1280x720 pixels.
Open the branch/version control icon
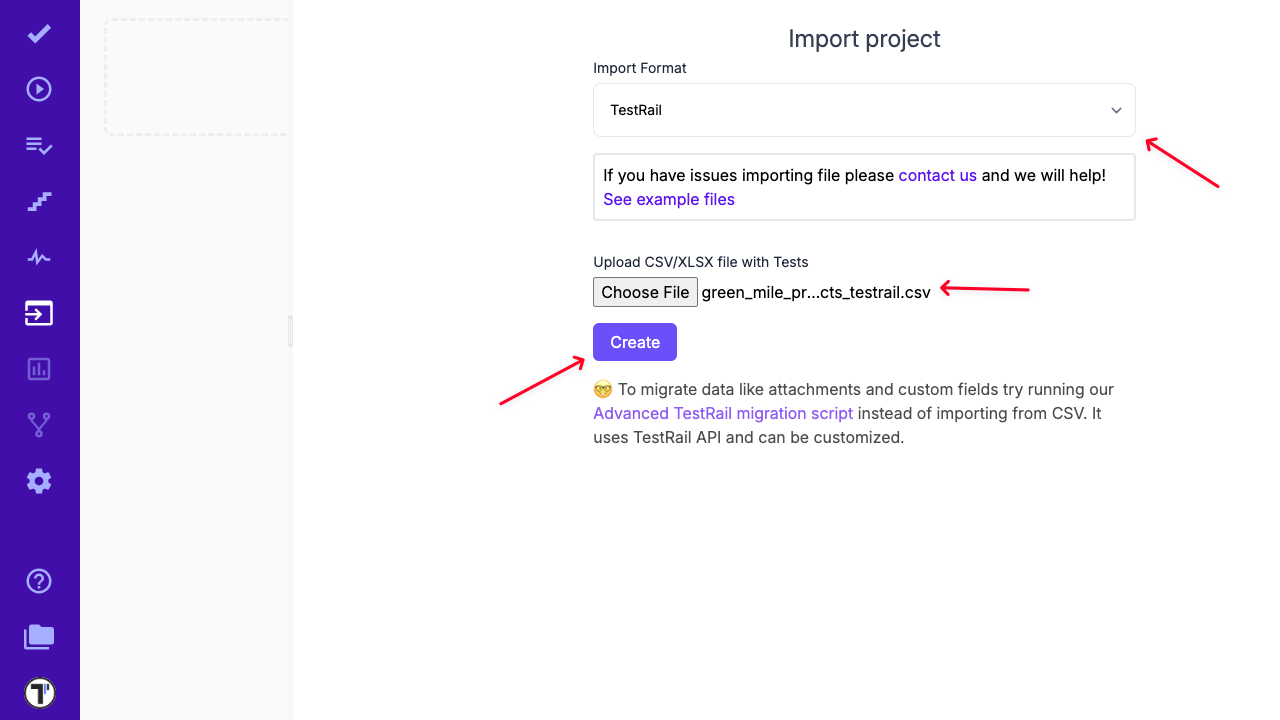click(39, 424)
